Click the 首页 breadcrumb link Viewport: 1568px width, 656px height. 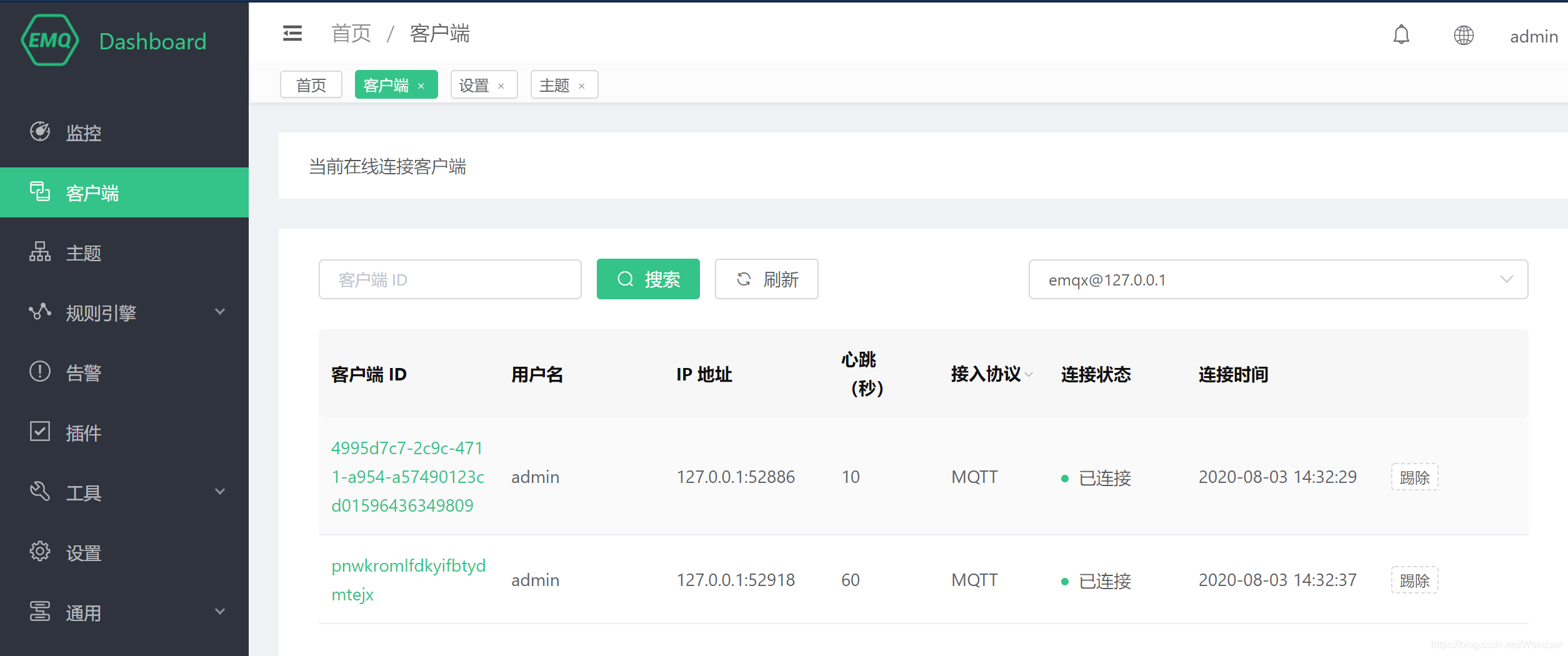pyautogui.click(x=351, y=33)
